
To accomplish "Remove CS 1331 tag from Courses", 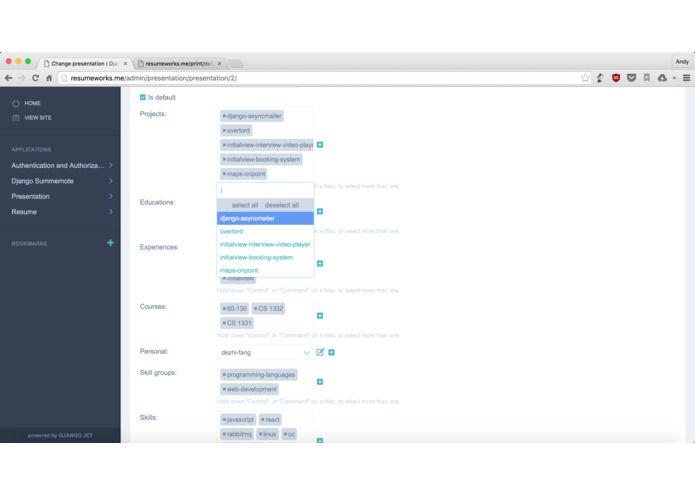I will (224, 323).
